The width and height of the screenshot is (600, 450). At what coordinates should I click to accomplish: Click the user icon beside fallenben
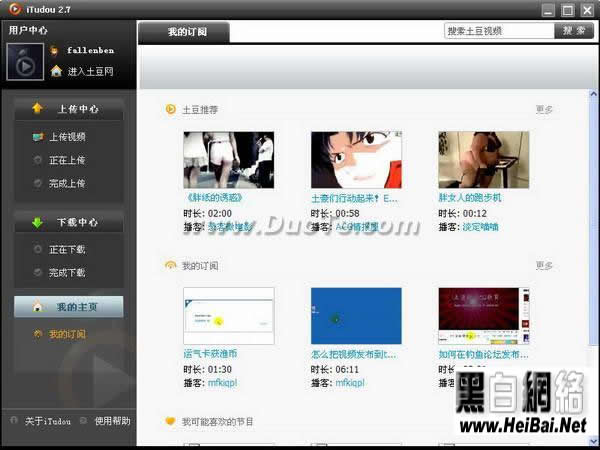pos(54,51)
